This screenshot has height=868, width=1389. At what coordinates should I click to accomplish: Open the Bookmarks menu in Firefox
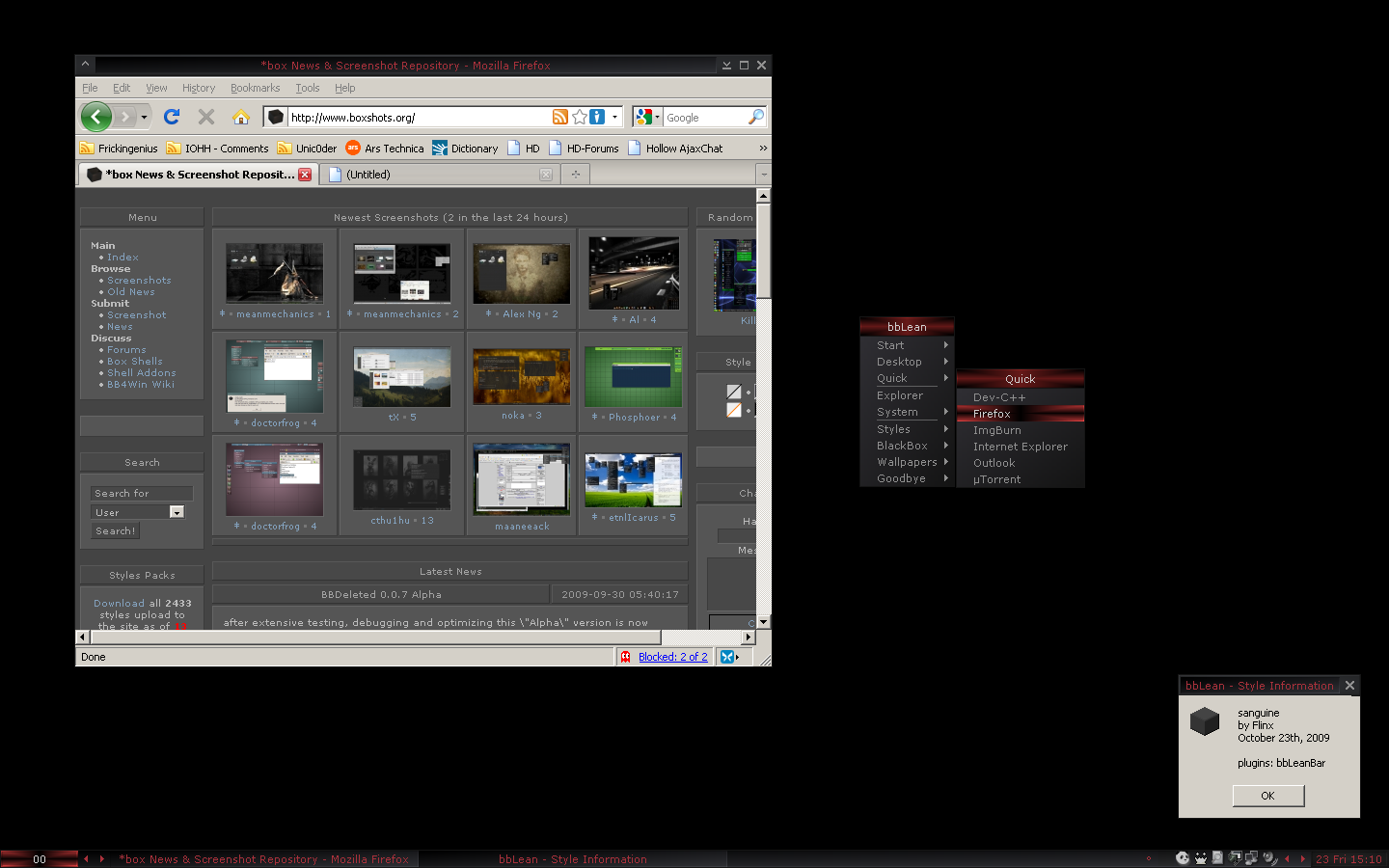click(x=255, y=88)
